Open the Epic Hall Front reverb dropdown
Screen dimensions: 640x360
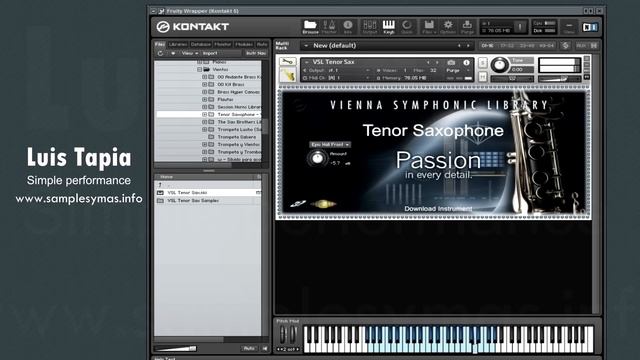(330, 144)
